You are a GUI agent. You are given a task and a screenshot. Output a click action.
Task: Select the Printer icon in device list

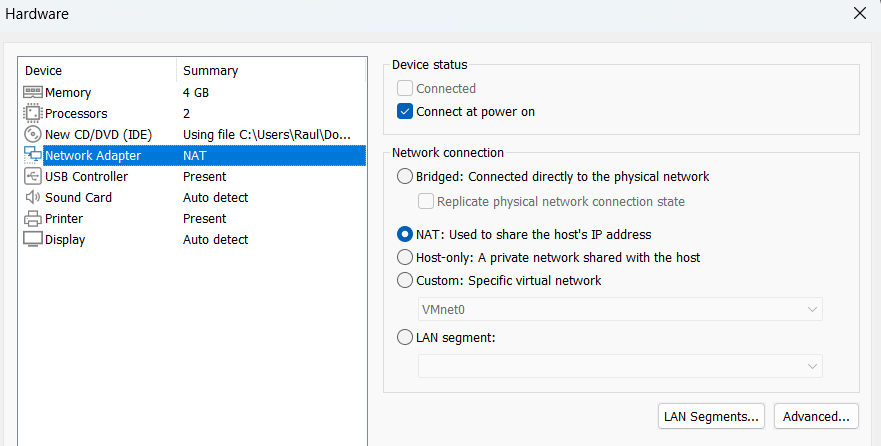pyautogui.click(x=32, y=218)
